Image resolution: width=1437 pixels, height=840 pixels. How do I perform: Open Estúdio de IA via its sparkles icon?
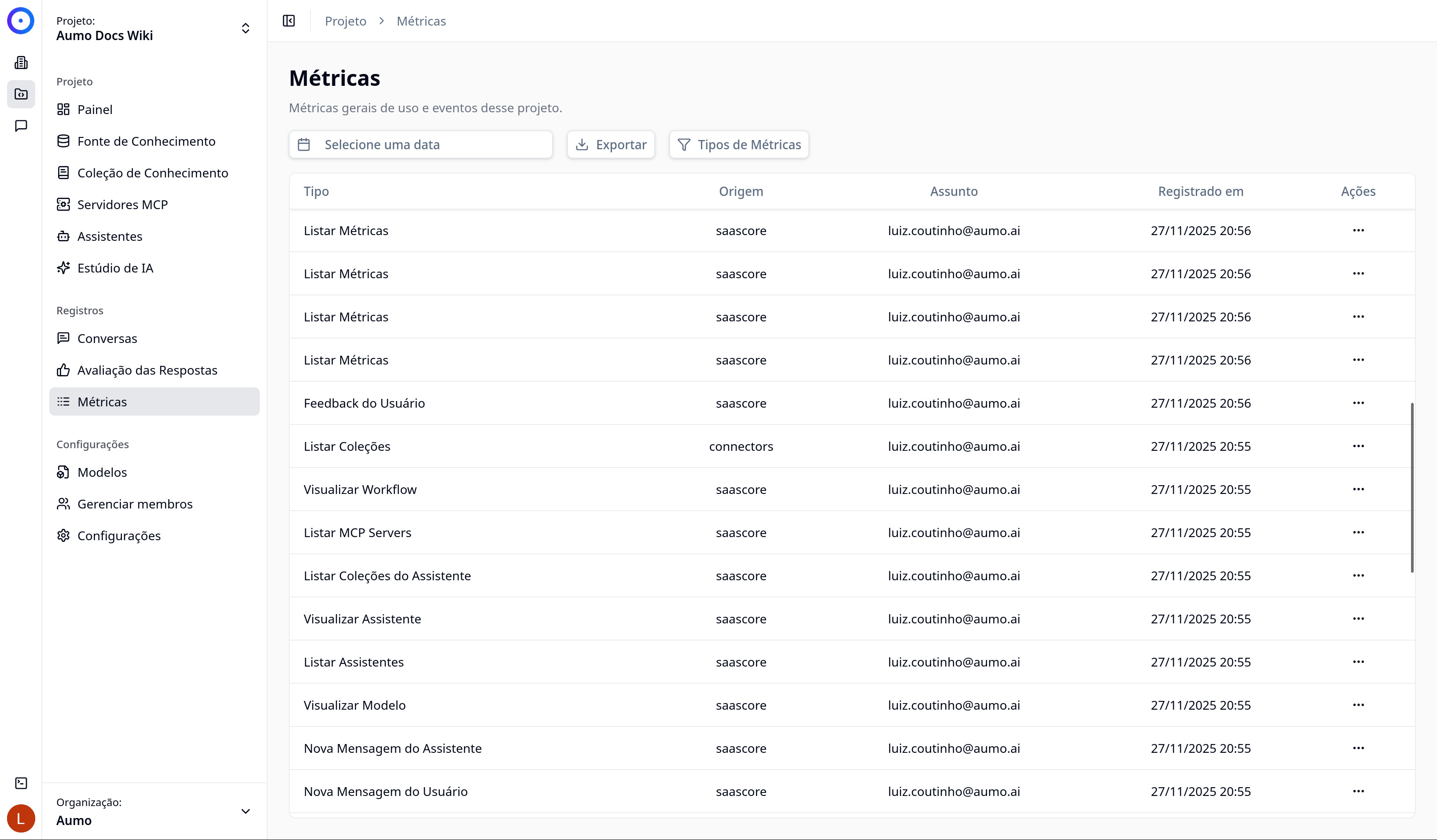(x=64, y=268)
